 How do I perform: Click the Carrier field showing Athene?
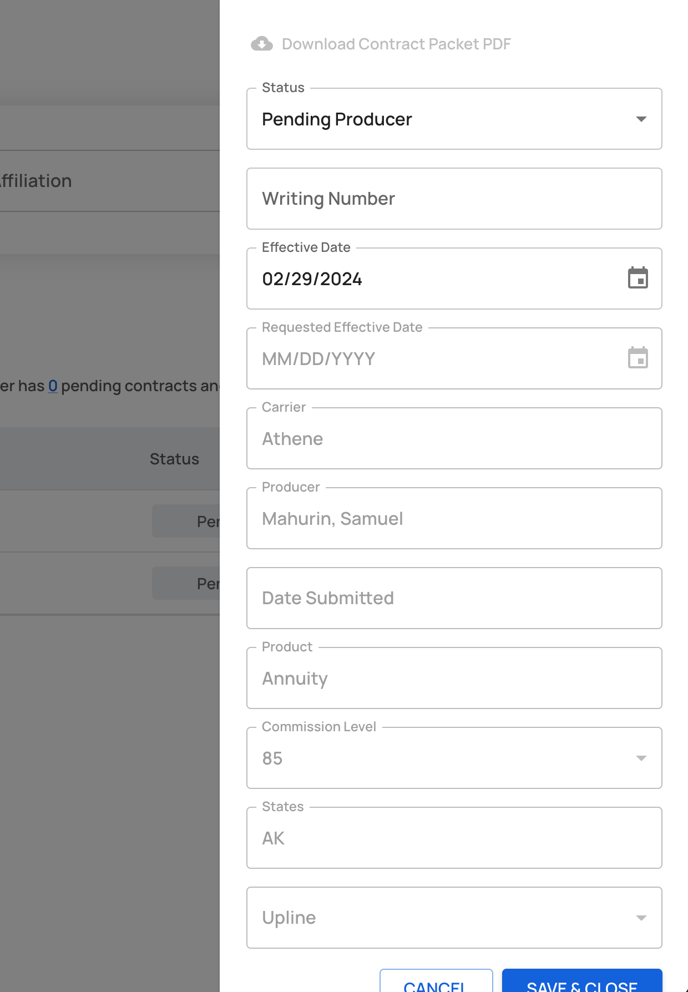454,438
